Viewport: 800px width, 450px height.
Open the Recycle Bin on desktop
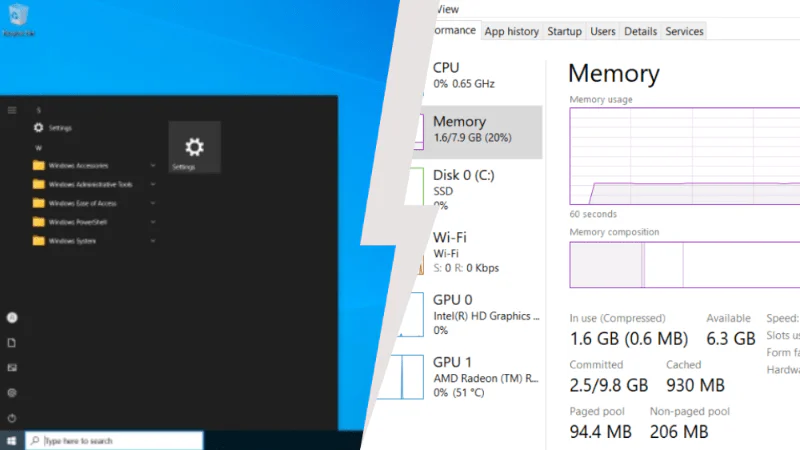[17, 16]
